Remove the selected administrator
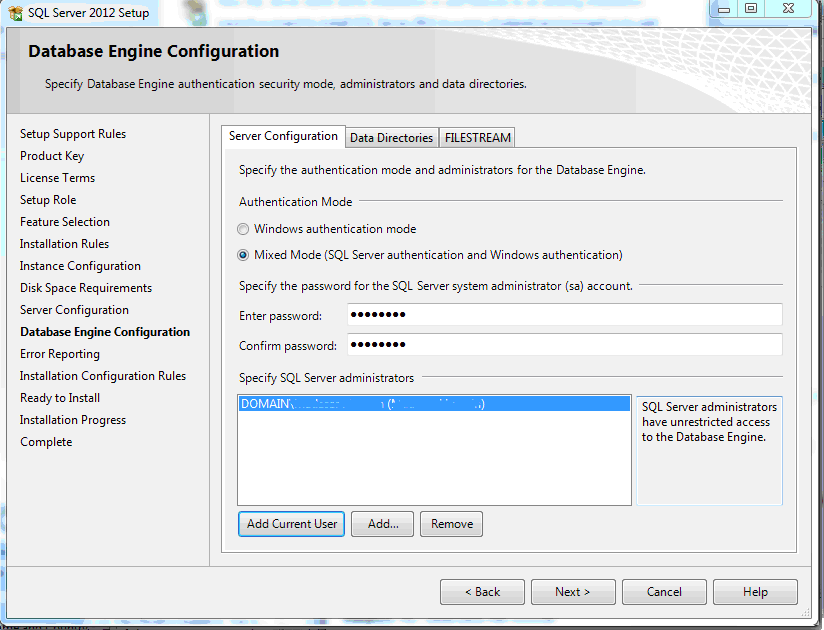This screenshot has width=824, height=630. 452,524
